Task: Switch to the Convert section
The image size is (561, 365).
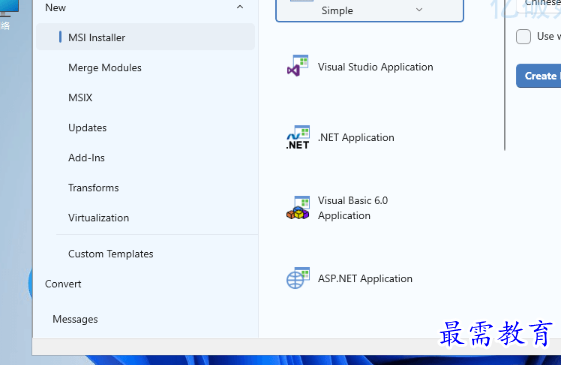Action: click(x=63, y=284)
